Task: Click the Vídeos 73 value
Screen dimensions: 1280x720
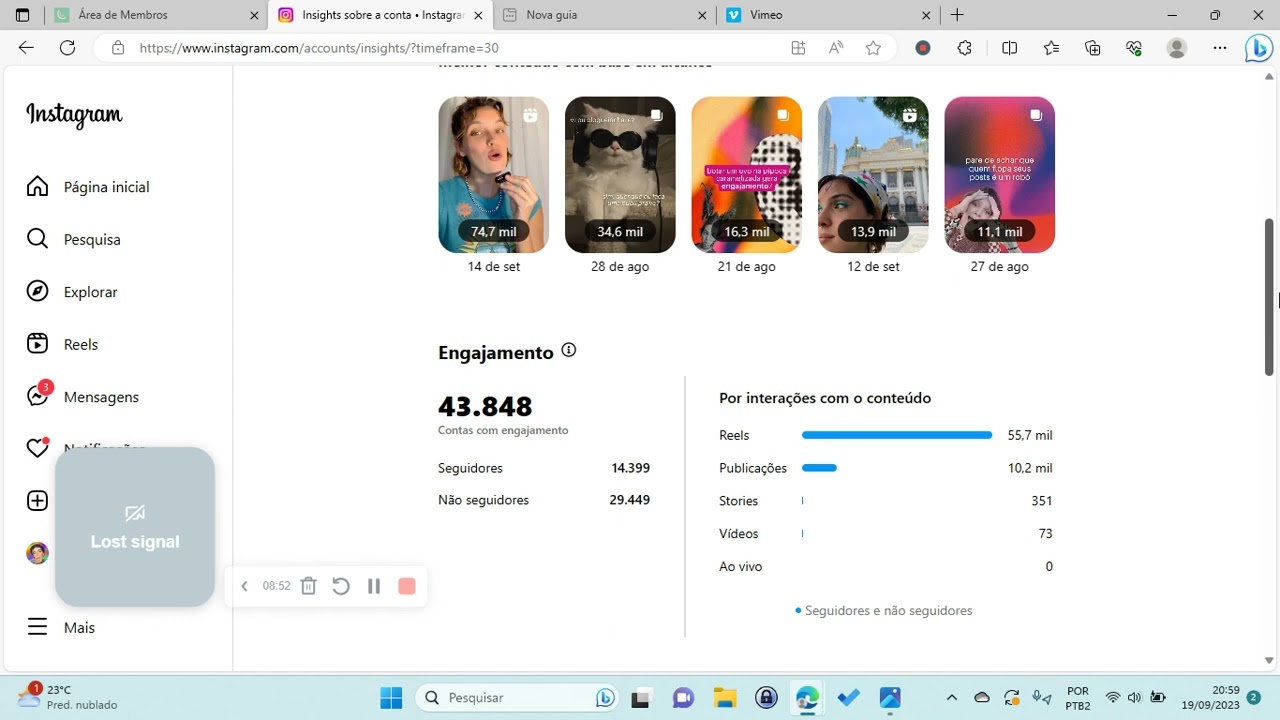Action: click(x=1045, y=534)
